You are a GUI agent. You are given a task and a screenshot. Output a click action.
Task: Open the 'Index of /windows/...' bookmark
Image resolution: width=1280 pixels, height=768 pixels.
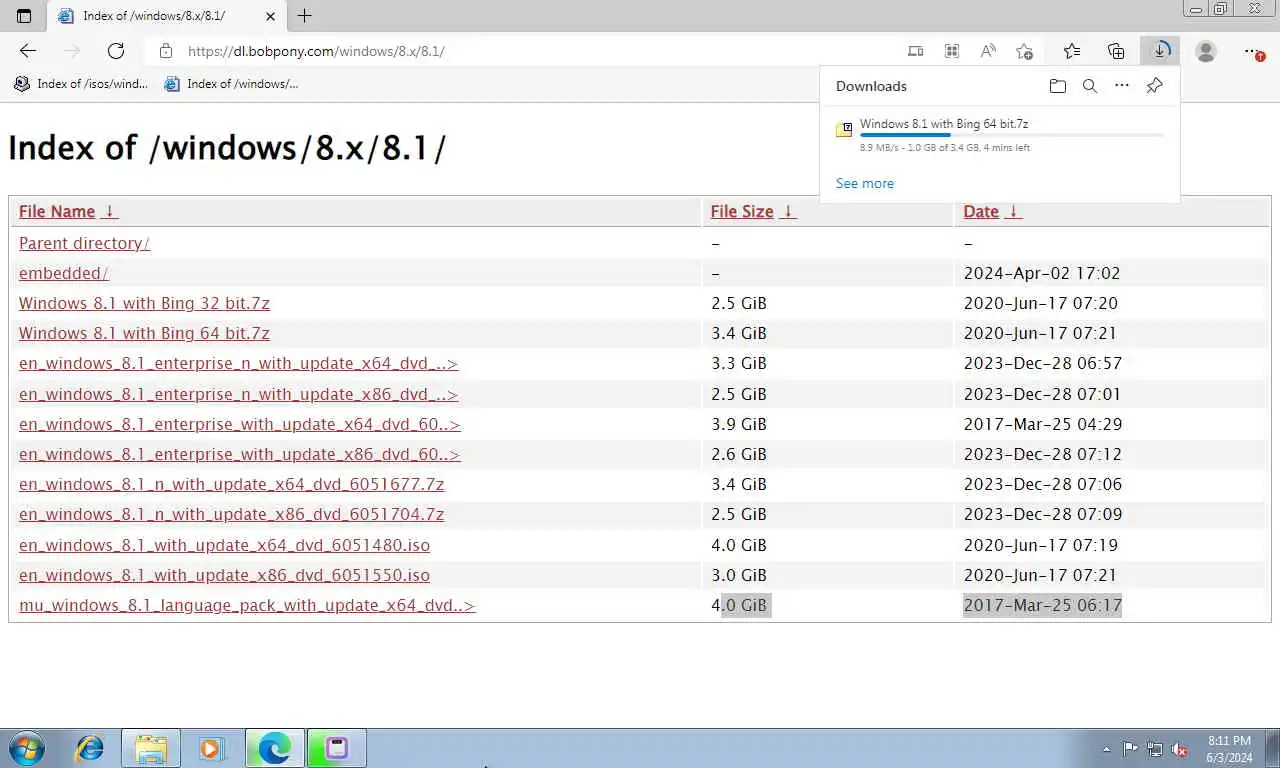(231, 84)
